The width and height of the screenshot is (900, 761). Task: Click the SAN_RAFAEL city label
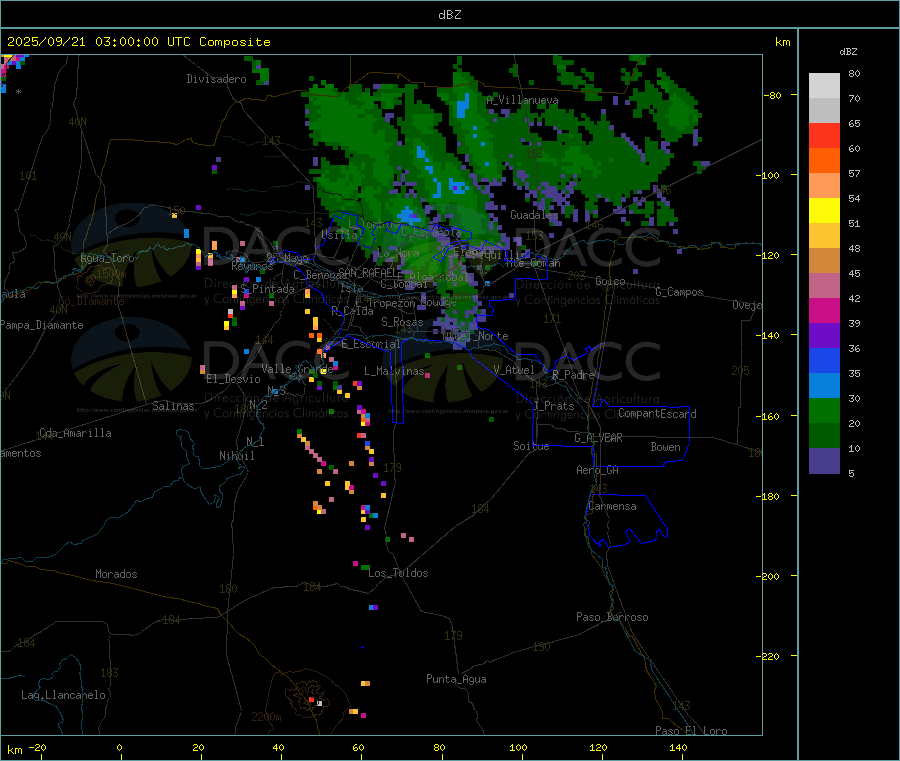click(x=370, y=272)
